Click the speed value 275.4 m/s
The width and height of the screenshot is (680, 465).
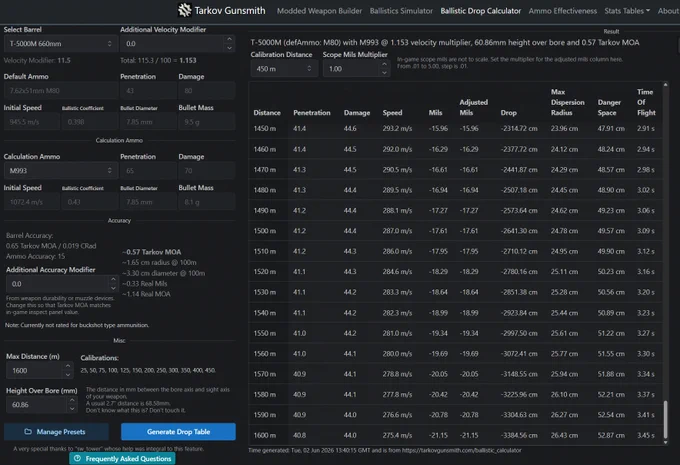point(397,436)
